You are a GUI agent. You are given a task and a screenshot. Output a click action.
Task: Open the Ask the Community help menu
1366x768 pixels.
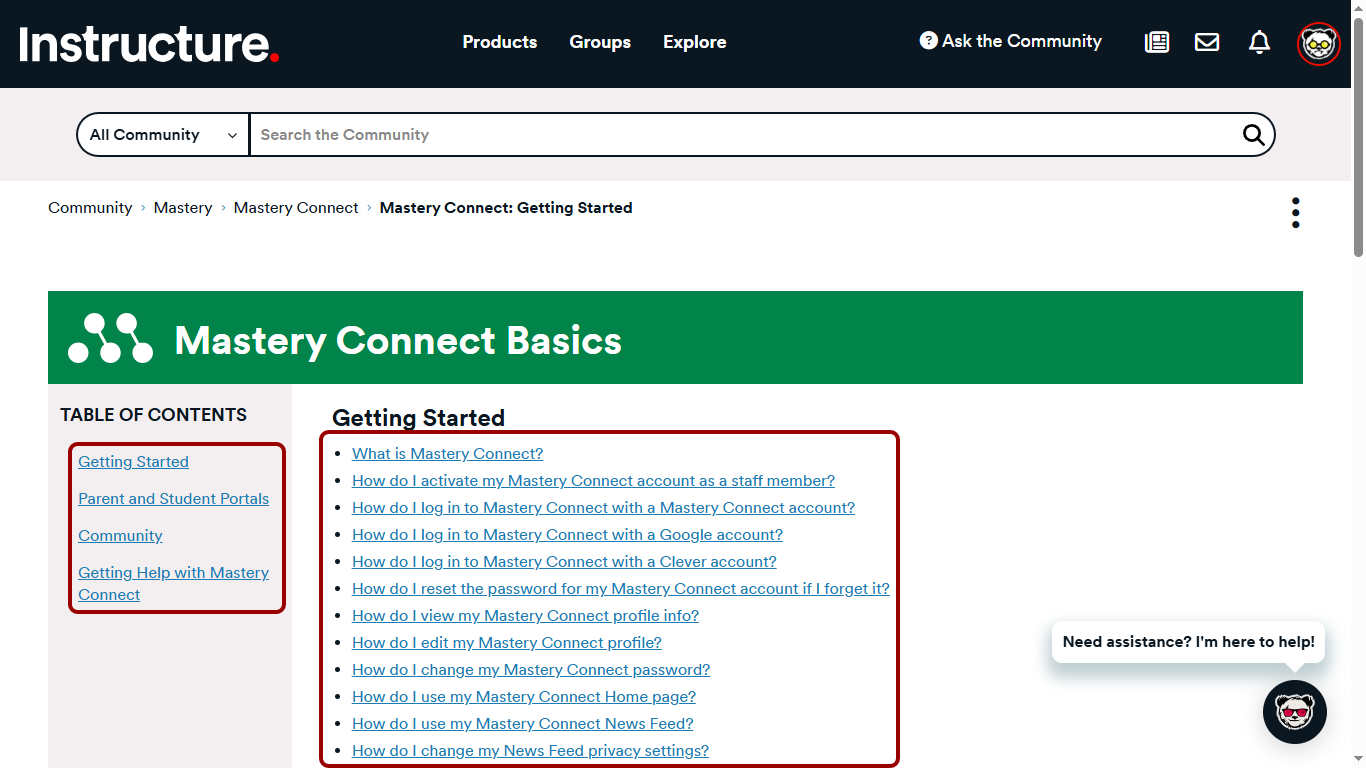[1010, 42]
